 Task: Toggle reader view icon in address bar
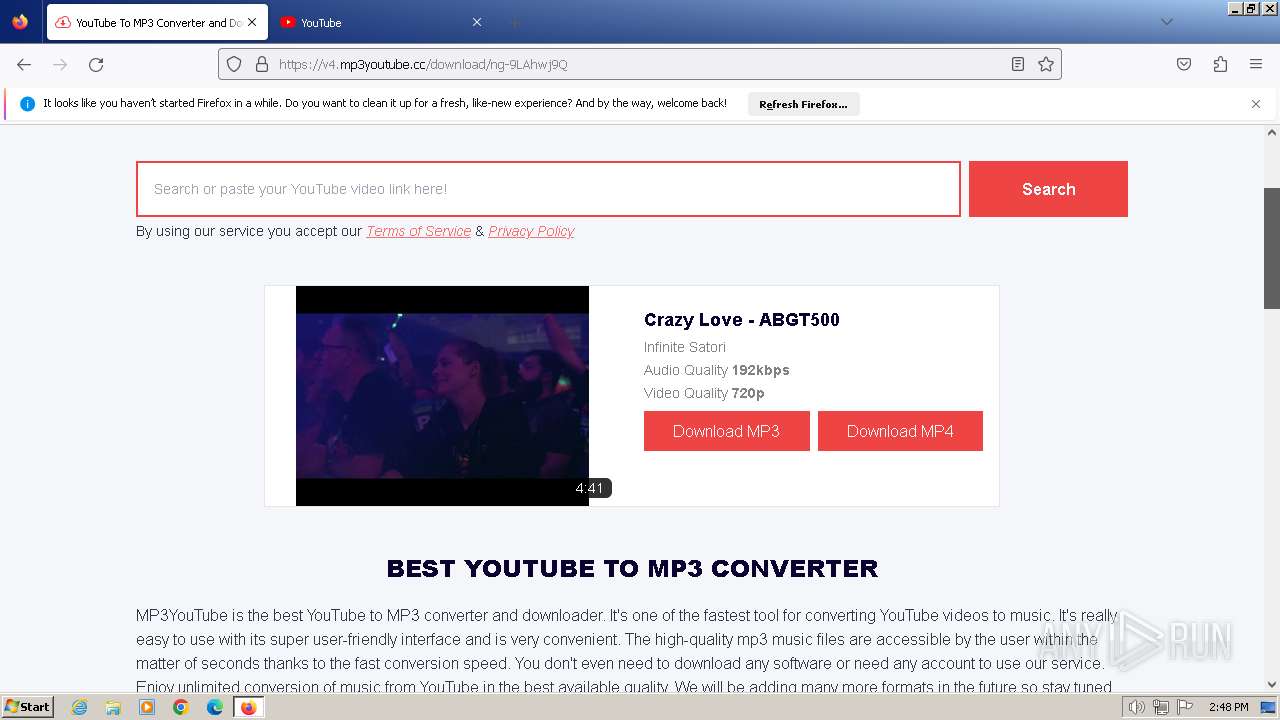click(1018, 64)
